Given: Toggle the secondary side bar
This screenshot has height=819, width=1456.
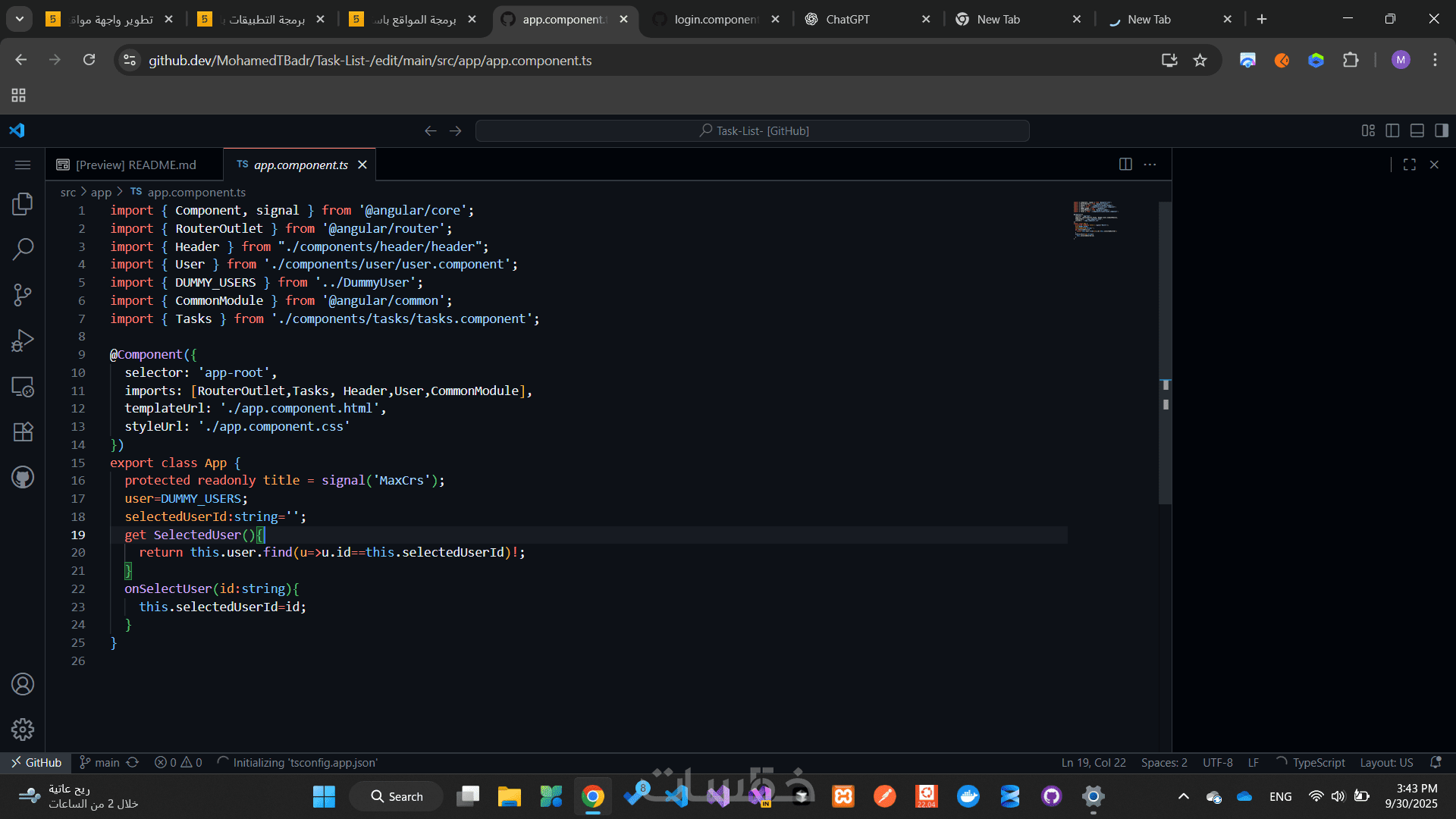Looking at the screenshot, I should pyautogui.click(x=1442, y=130).
